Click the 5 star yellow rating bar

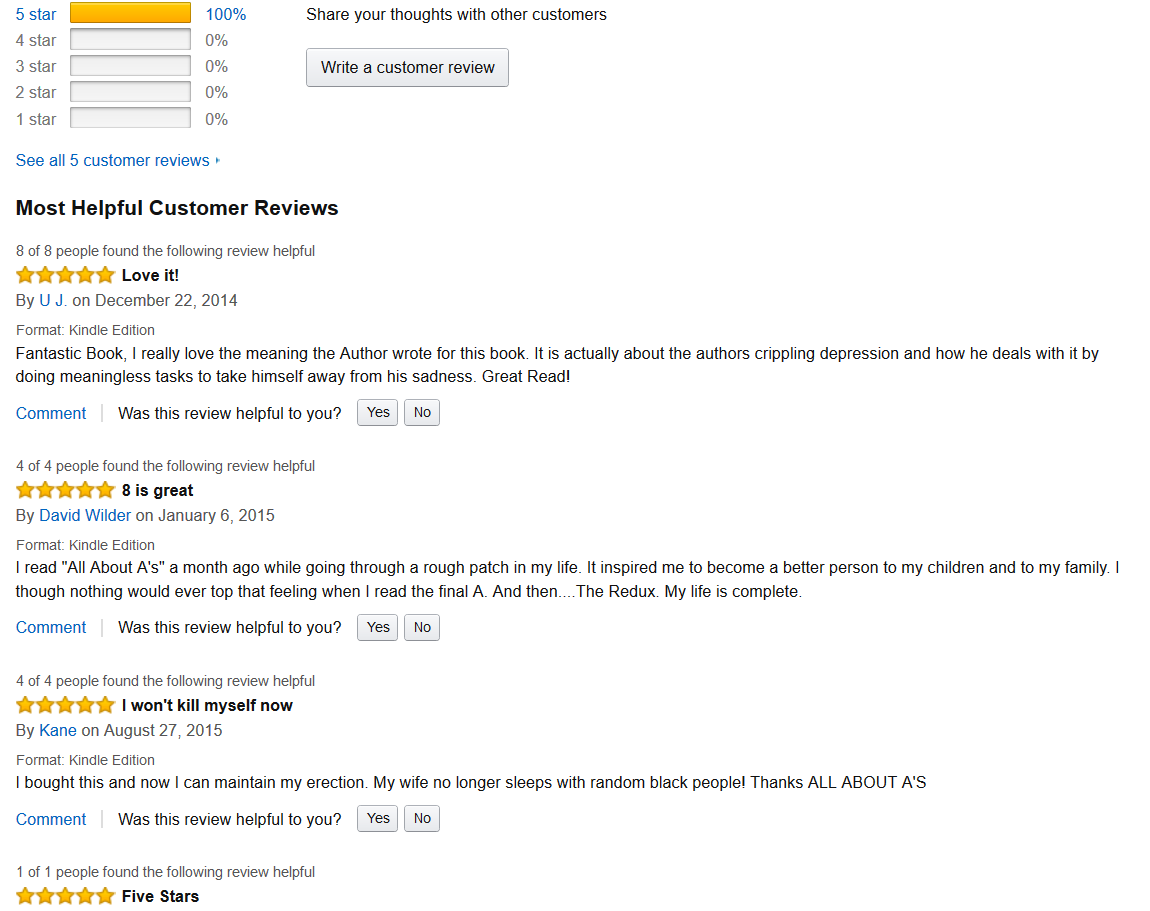[x=130, y=14]
